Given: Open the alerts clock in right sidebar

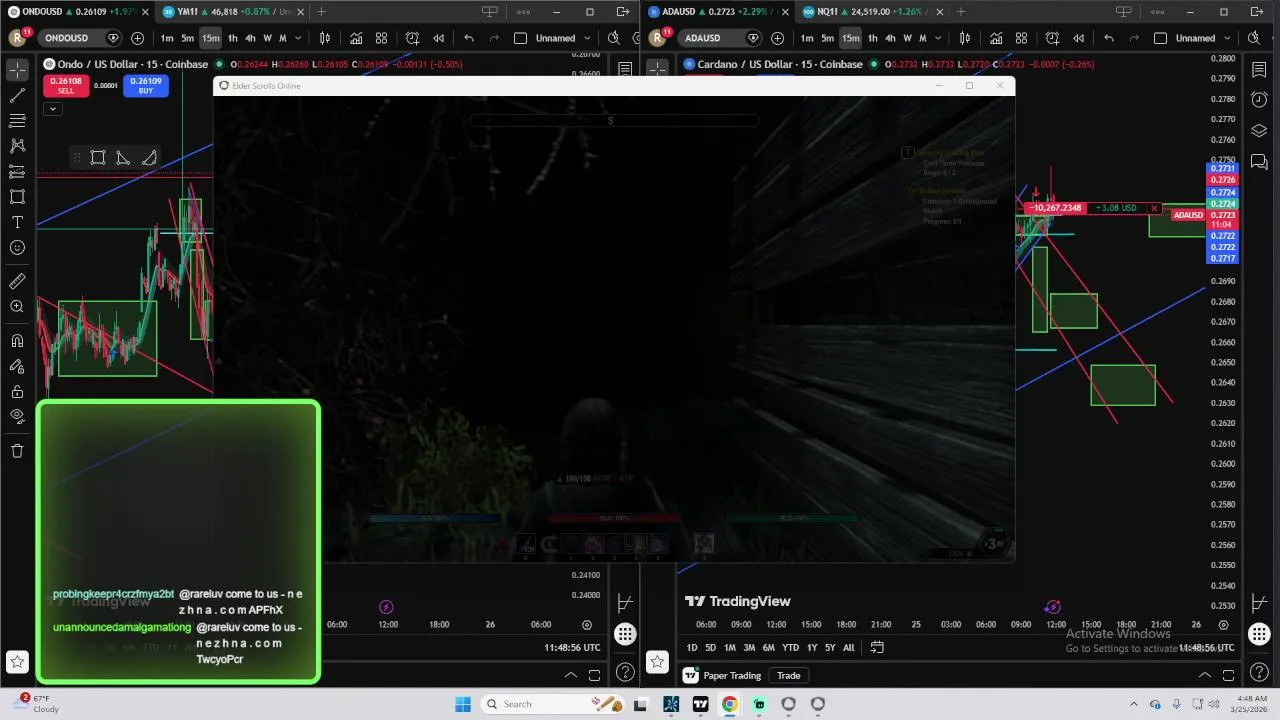Looking at the screenshot, I should click(1259, 100).
